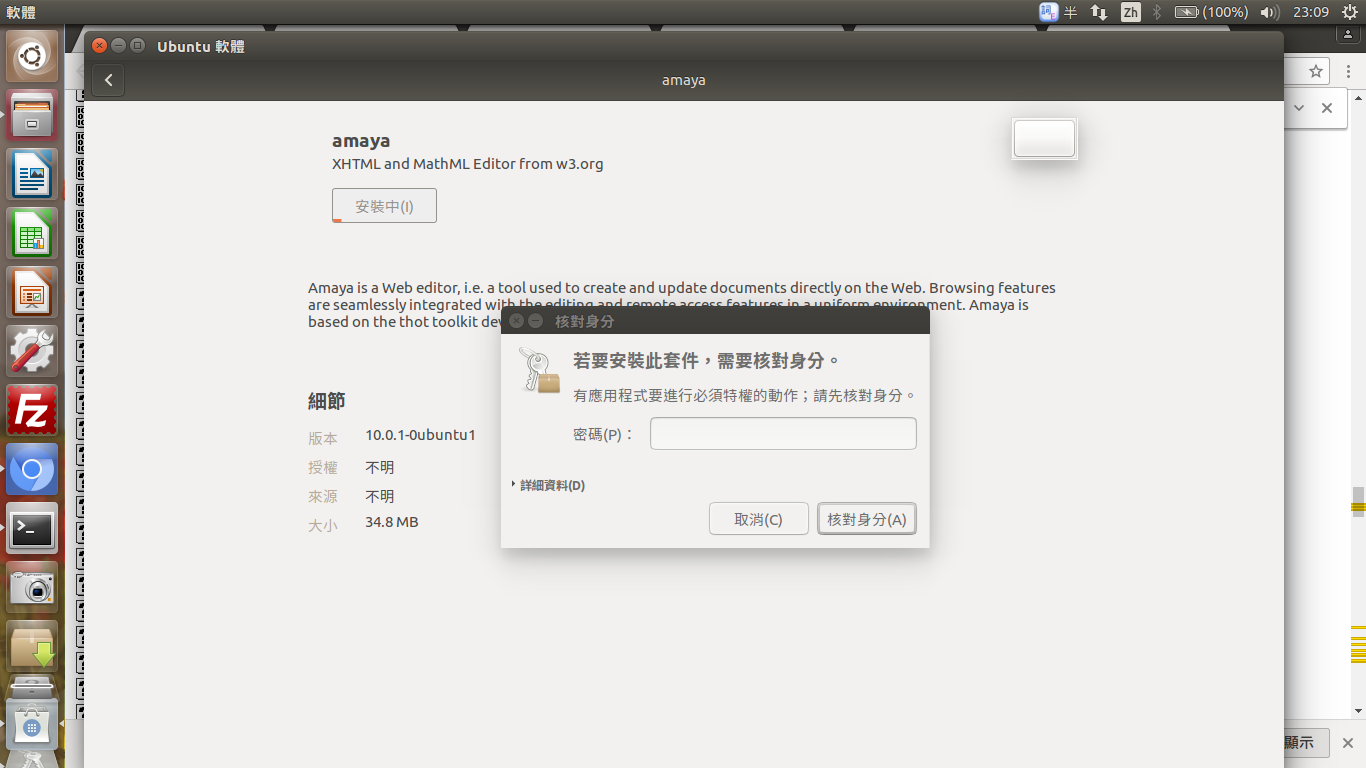This screenshot has width=1366, height=768.
Task: Click the clock showing 23:09
Action: tap(1310, 12)
